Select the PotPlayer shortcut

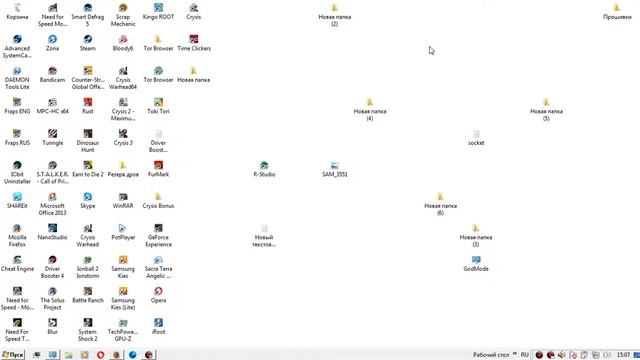123,232
